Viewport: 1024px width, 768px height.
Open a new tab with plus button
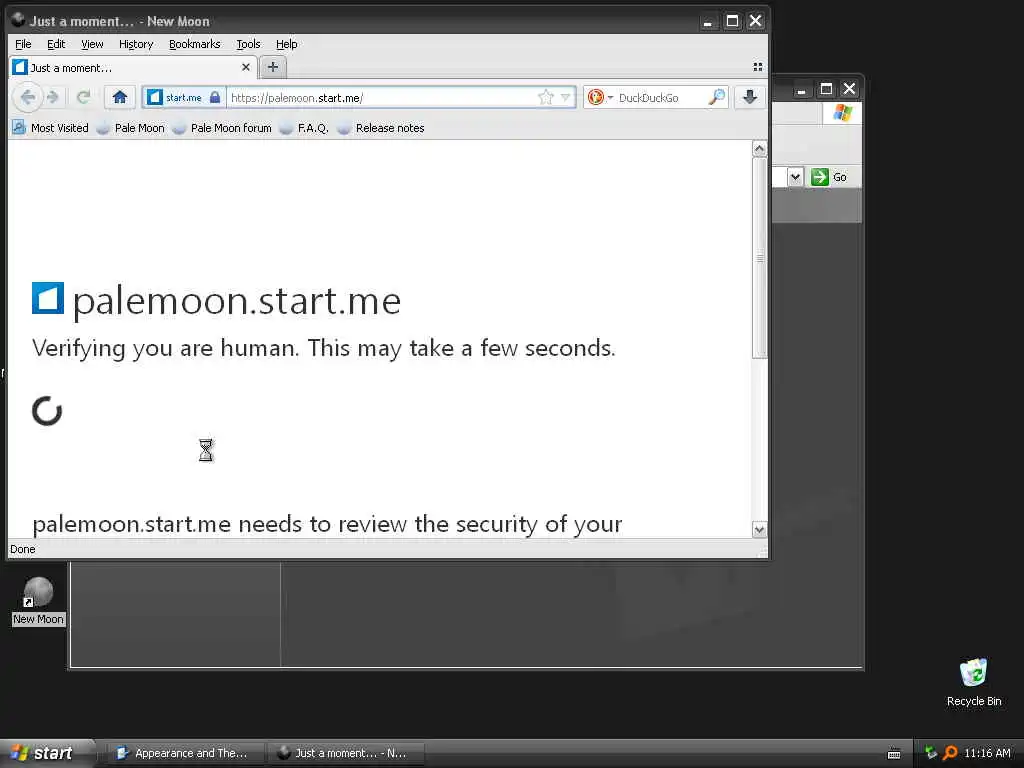click(x=273, y=67)
